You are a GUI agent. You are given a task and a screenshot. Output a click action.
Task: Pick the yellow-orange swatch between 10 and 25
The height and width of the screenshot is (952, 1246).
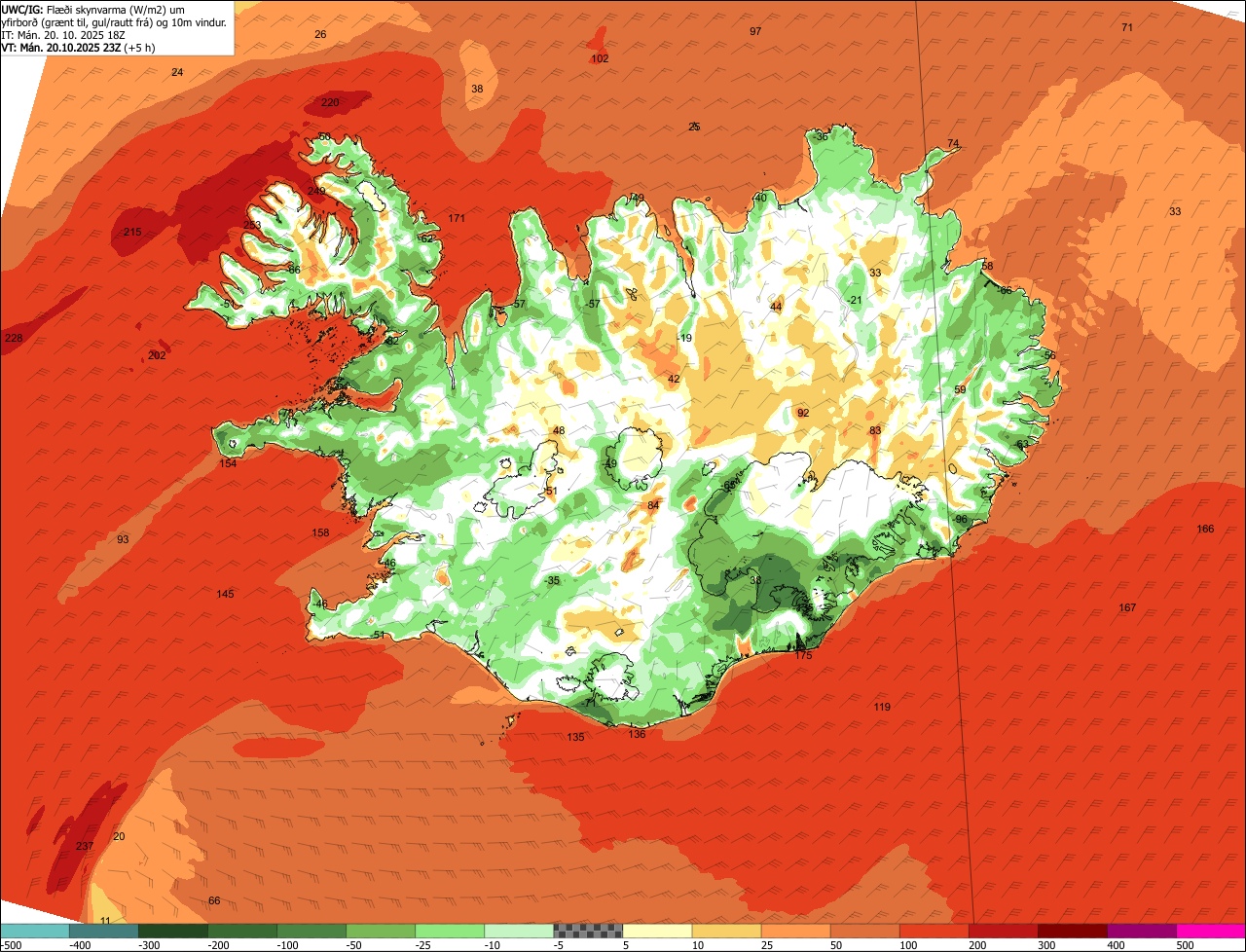click(x=726, y=931)
